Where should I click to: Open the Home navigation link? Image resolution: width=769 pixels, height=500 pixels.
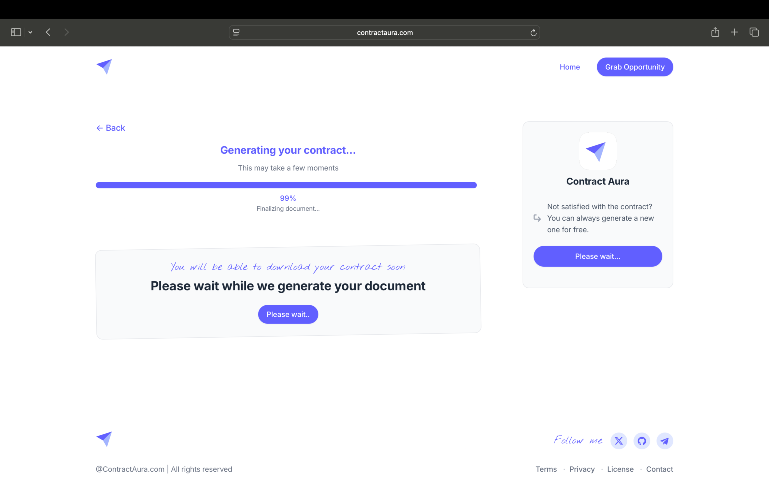pyautogui.click(x=569, y=67)
